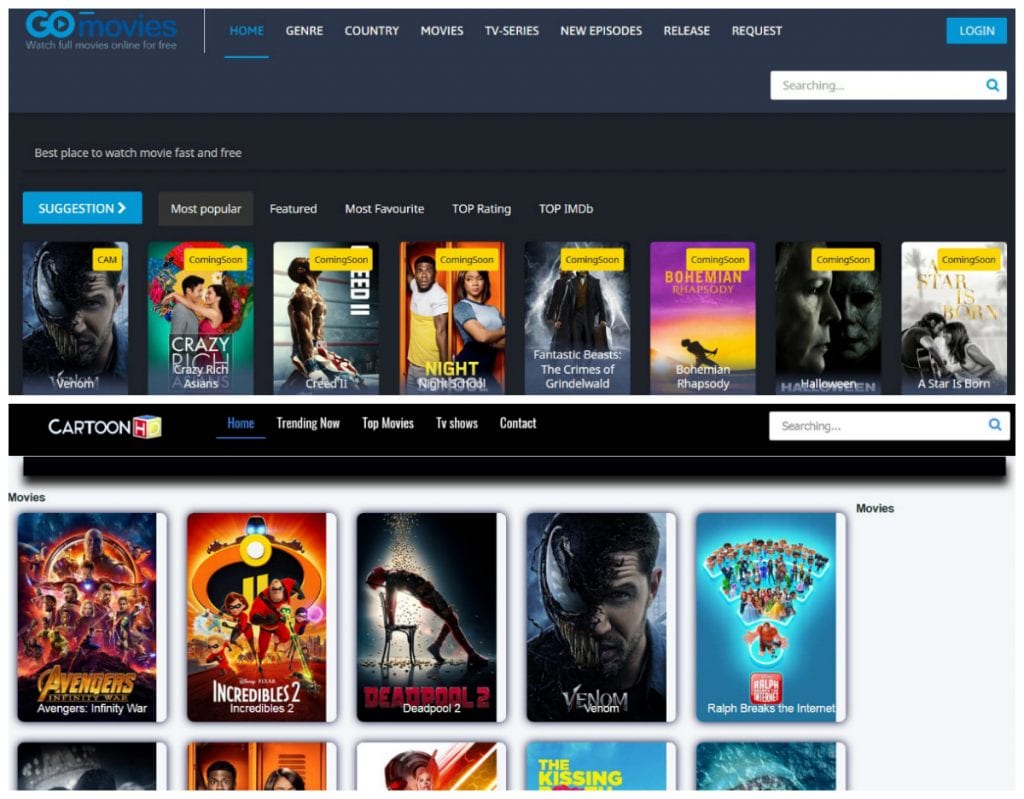Open the COUNTRY menu
Image resolution: width=1024 pixels, height=799 pixels.
(371, 31)
